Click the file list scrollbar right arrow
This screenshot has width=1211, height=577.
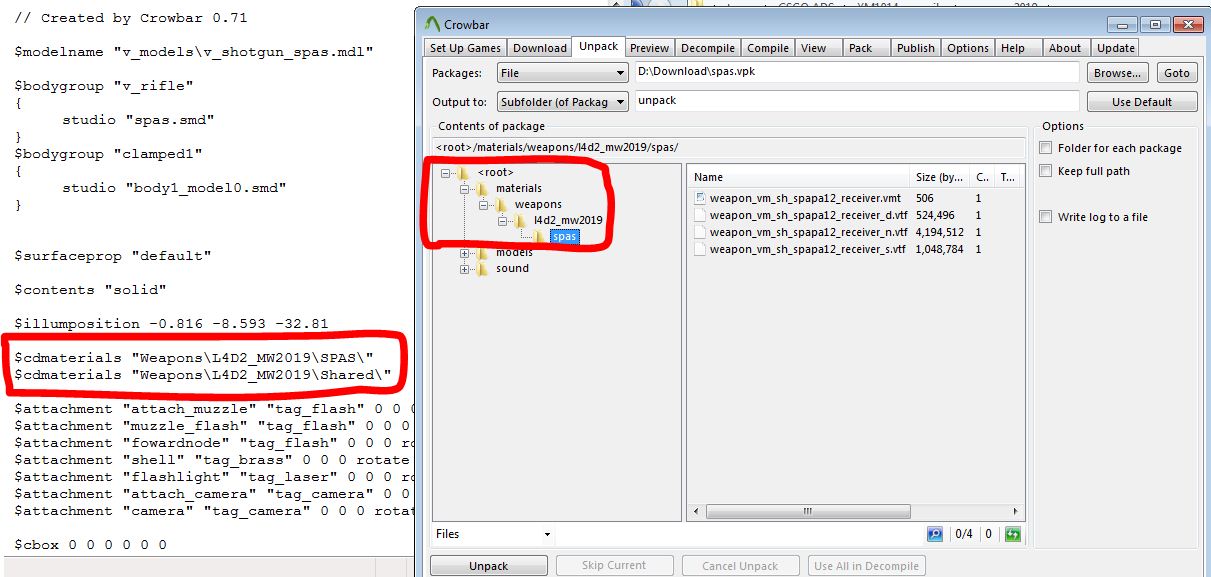click(1017, 511)
